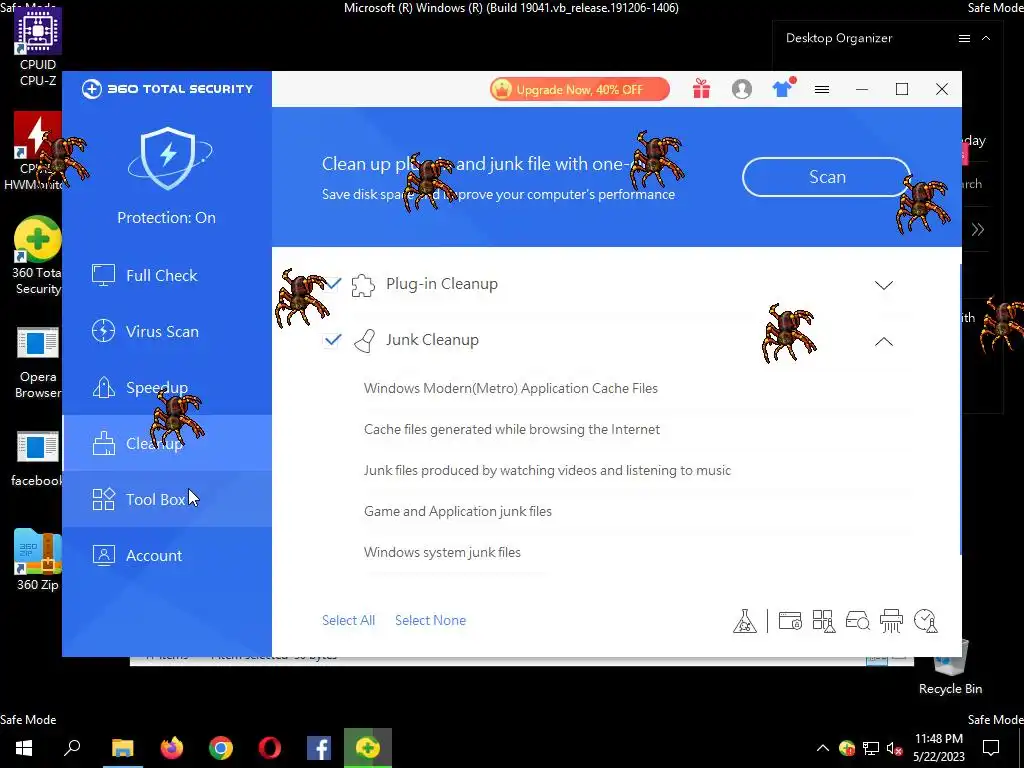This screenshot has width=1024, height=768.
Task: Click the cleanup list vertical scrollbar
Action: 960,410
